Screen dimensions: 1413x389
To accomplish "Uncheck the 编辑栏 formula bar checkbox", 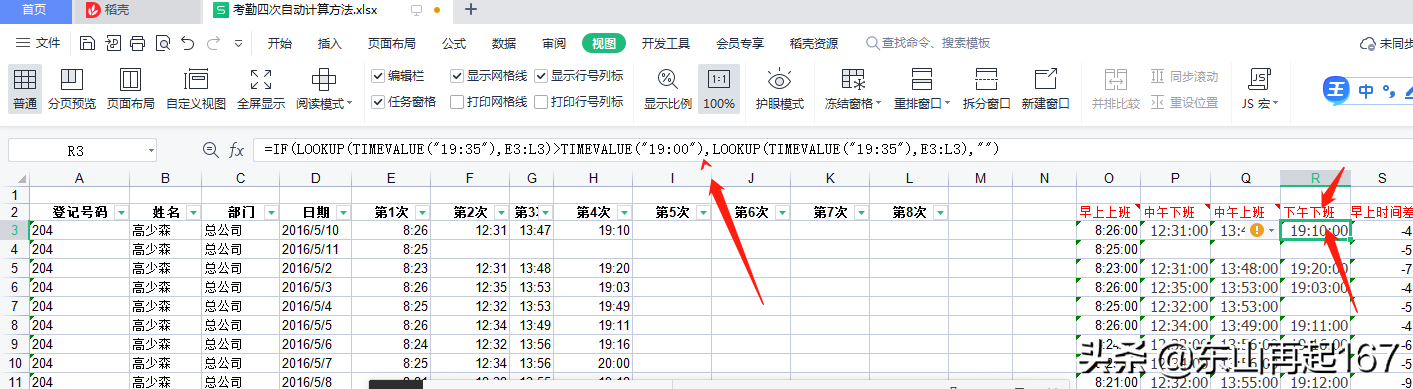I will coord(378,76).
